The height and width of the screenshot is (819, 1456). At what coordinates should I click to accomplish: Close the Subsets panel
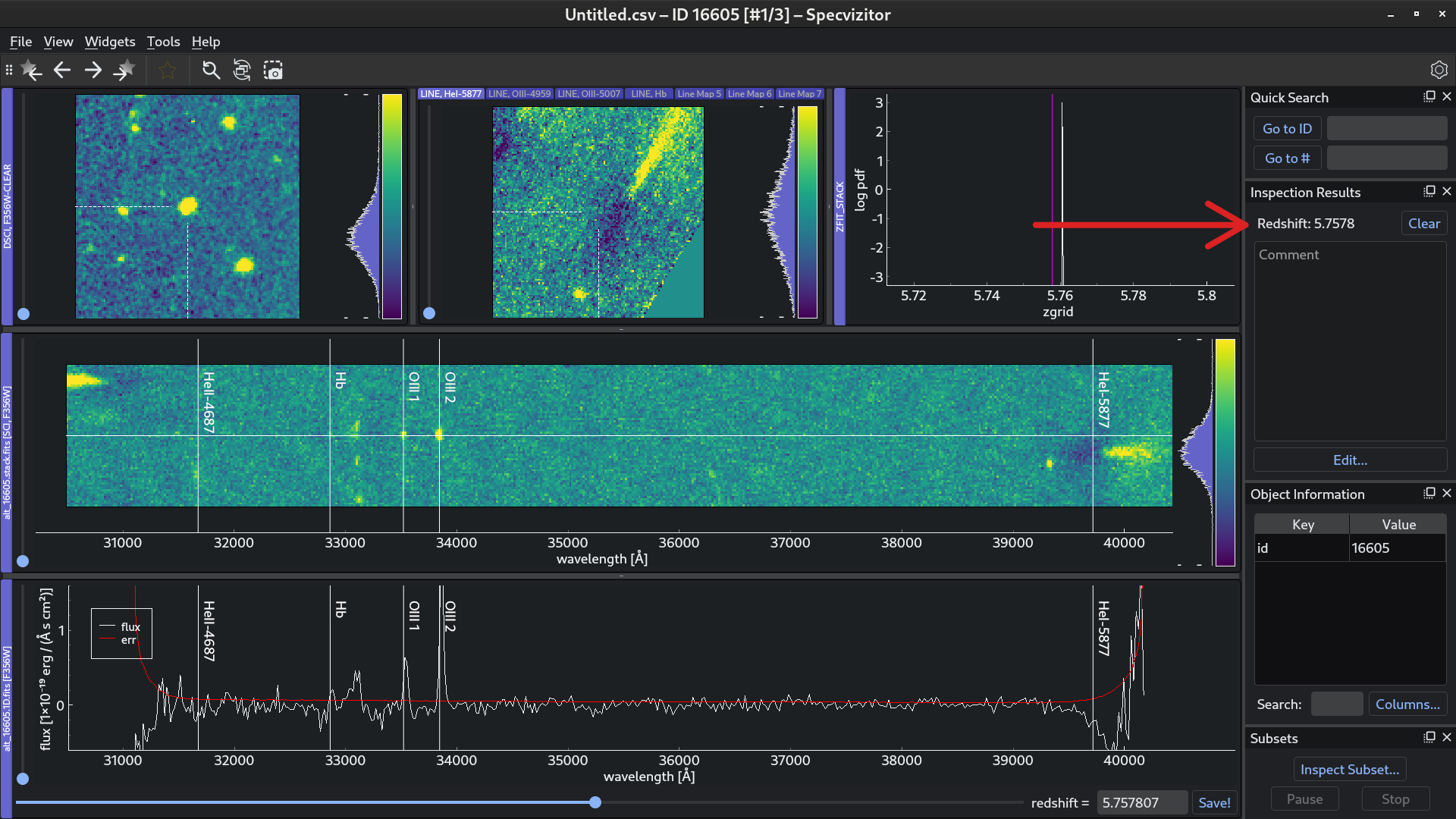(1447, 738)
